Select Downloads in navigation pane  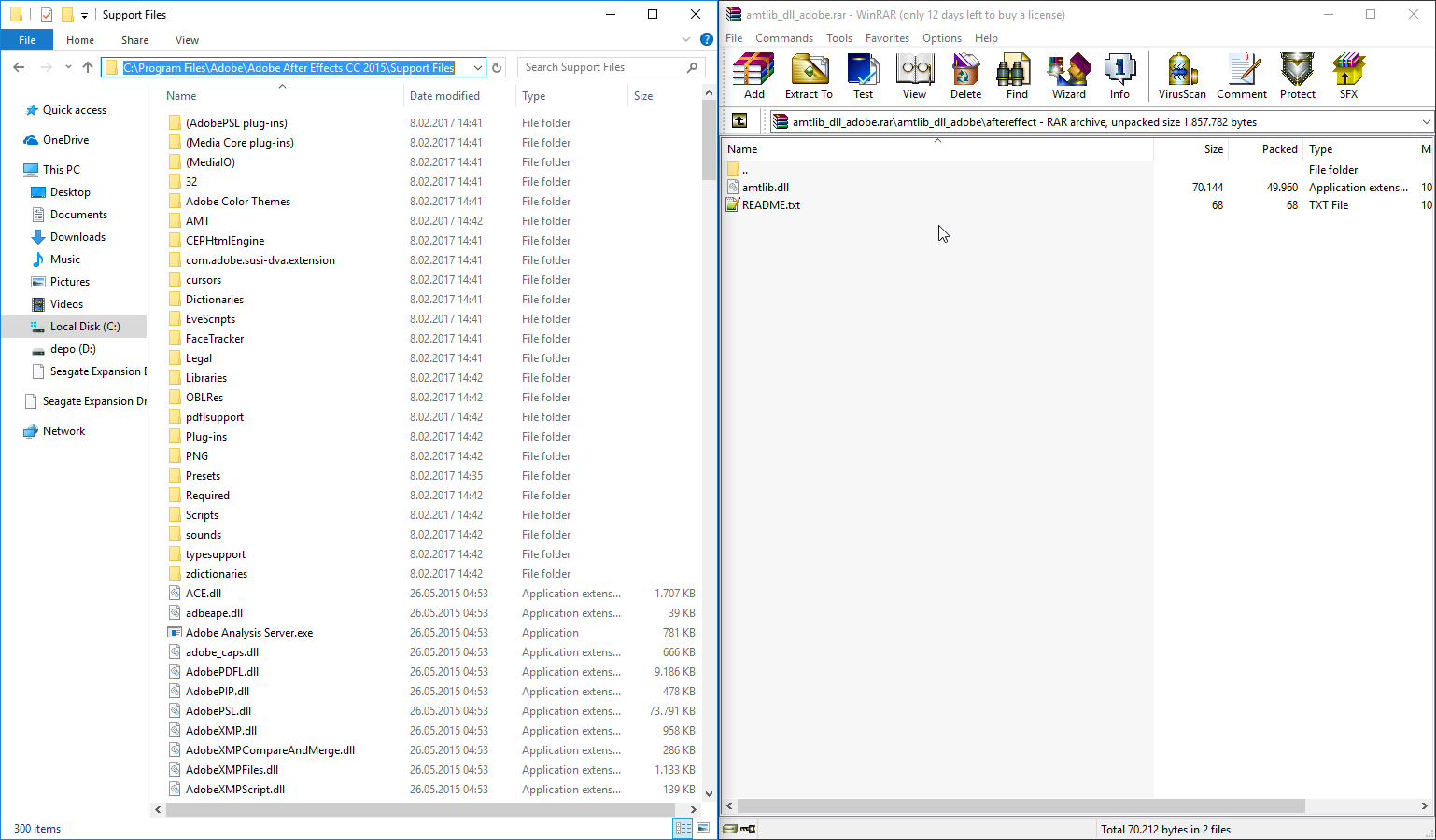77,237
